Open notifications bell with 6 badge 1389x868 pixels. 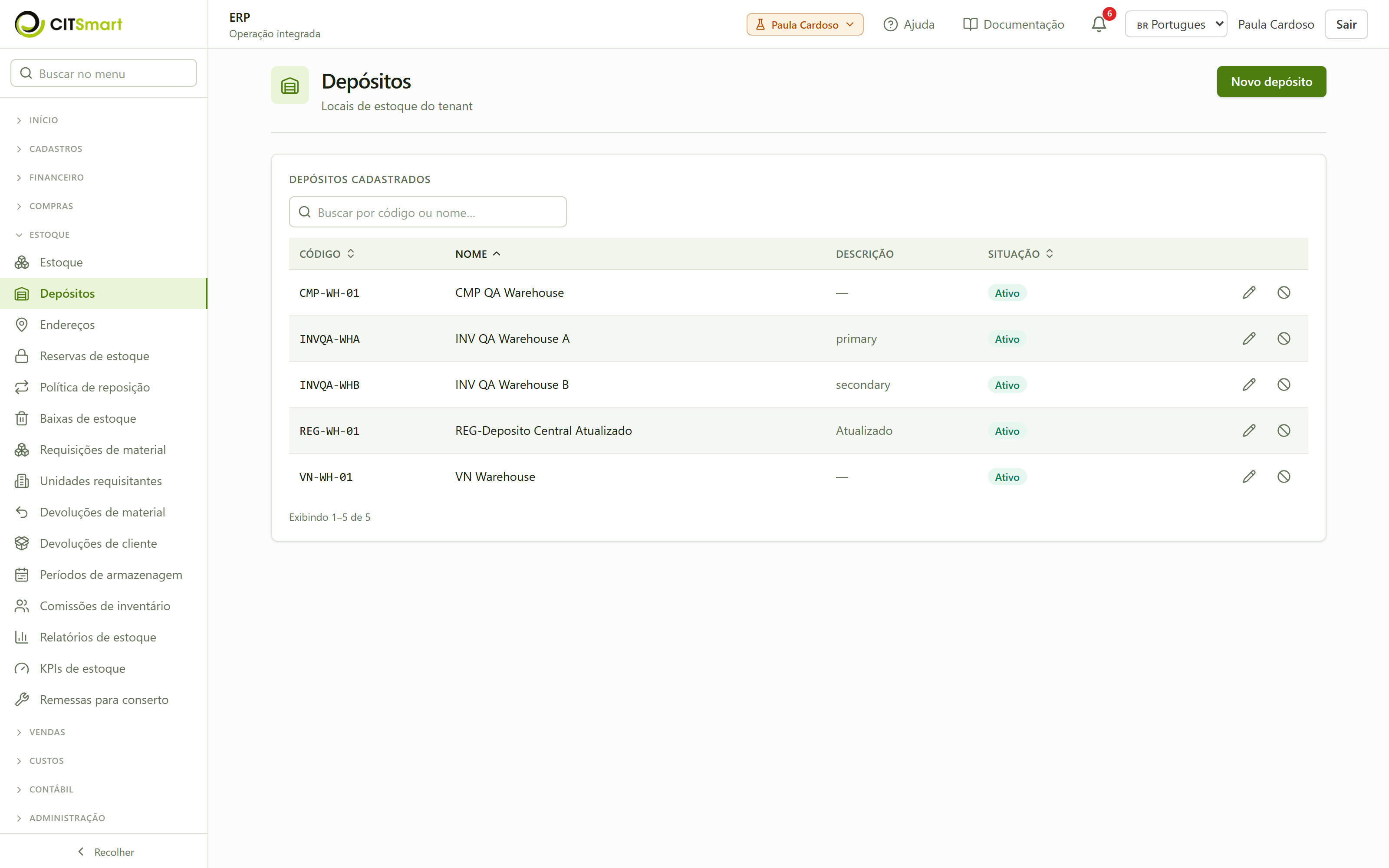[x=1099, y=24]
